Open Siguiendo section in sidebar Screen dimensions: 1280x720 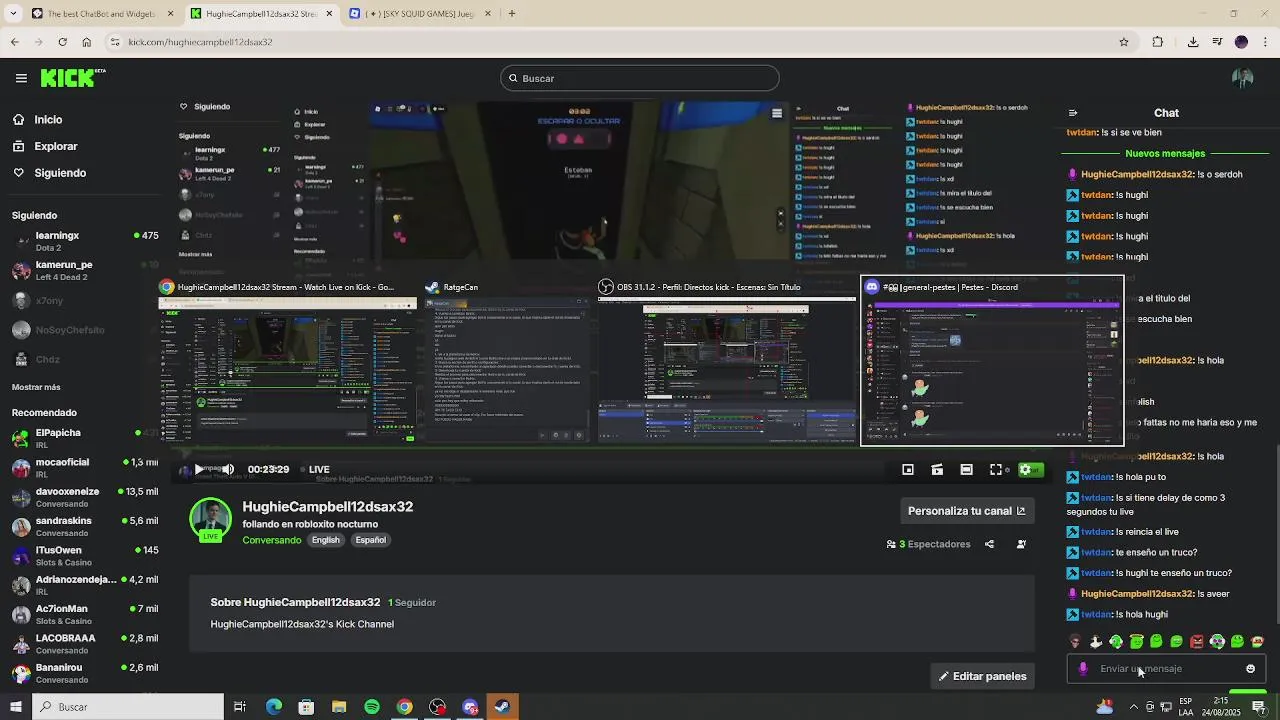(49, 173)
